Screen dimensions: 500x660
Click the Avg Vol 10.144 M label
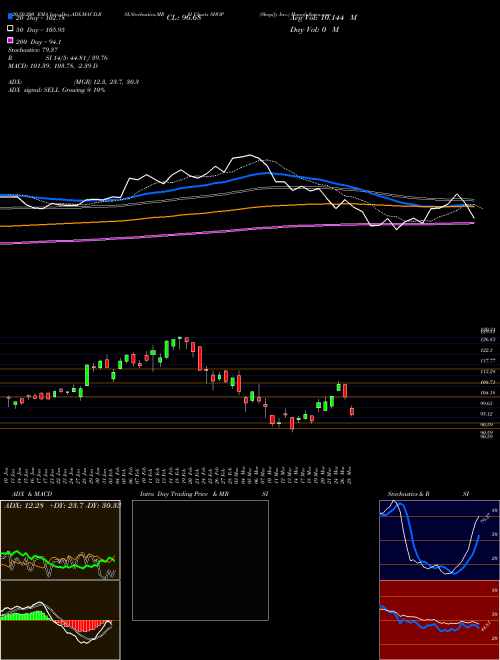tap(324, 18)
